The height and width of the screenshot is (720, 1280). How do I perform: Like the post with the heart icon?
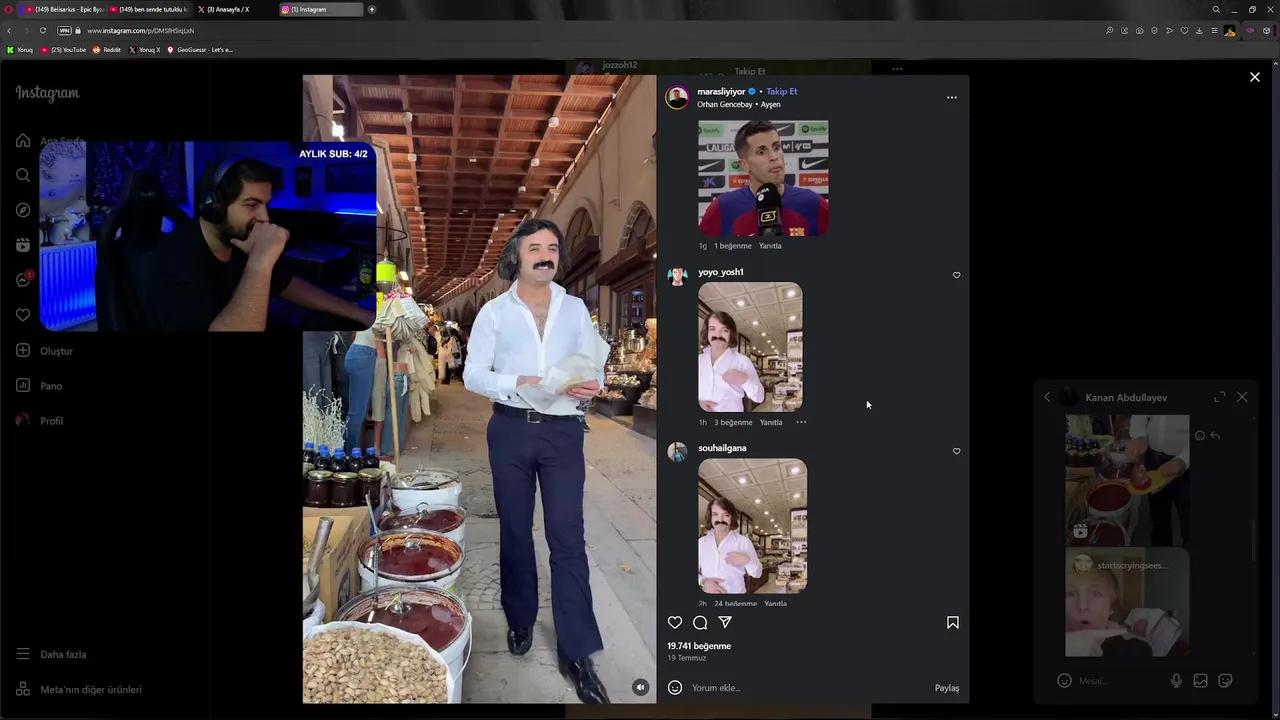(x=675, y=622)
